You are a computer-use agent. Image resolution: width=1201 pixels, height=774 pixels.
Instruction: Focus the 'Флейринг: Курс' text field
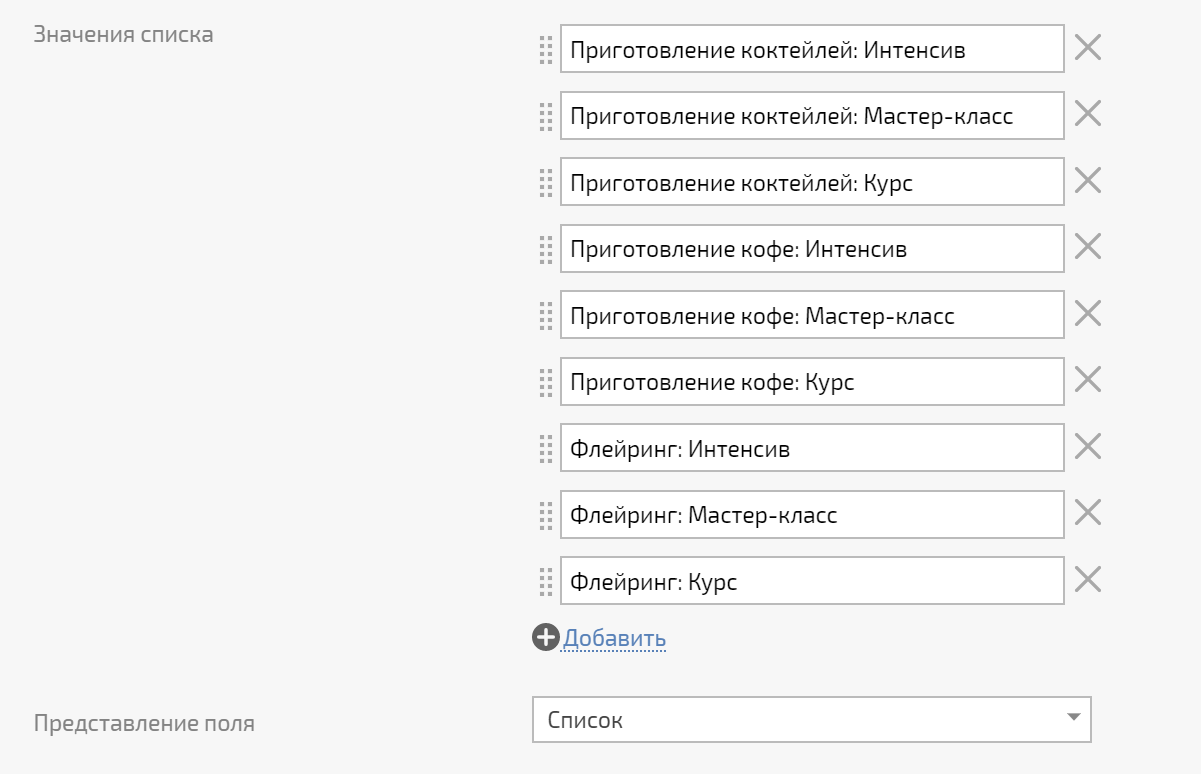tap(812, 581)
